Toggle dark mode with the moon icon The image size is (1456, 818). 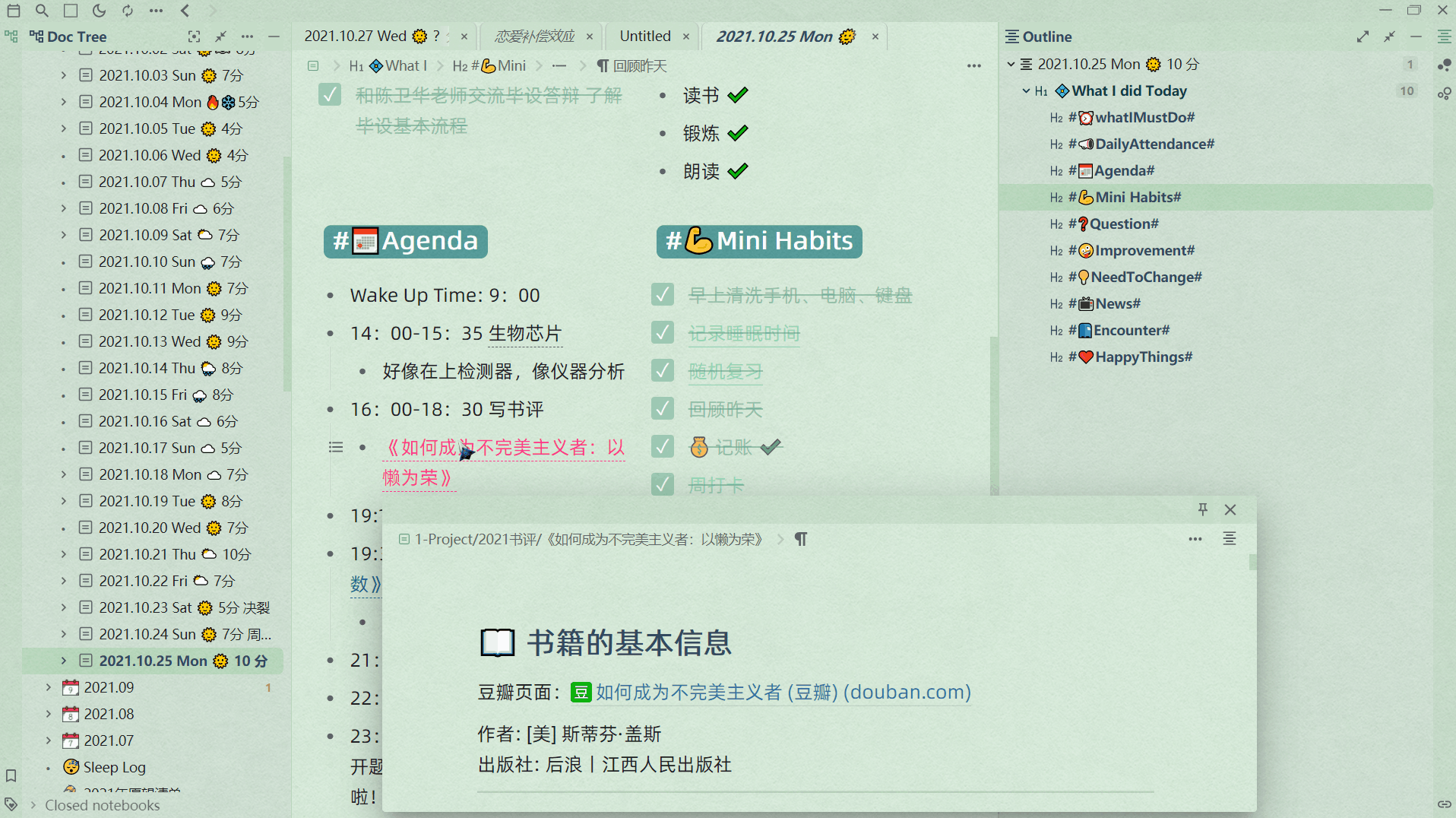[98, 11]
